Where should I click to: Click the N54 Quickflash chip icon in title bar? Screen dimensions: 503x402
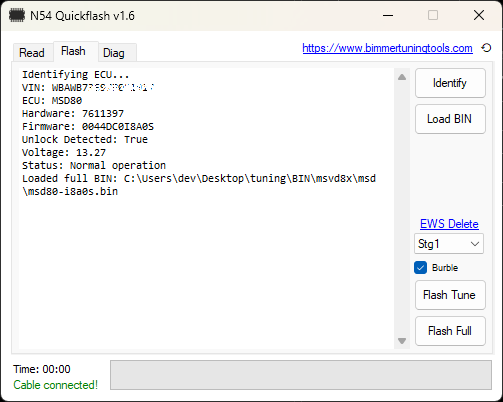(17, 15)
